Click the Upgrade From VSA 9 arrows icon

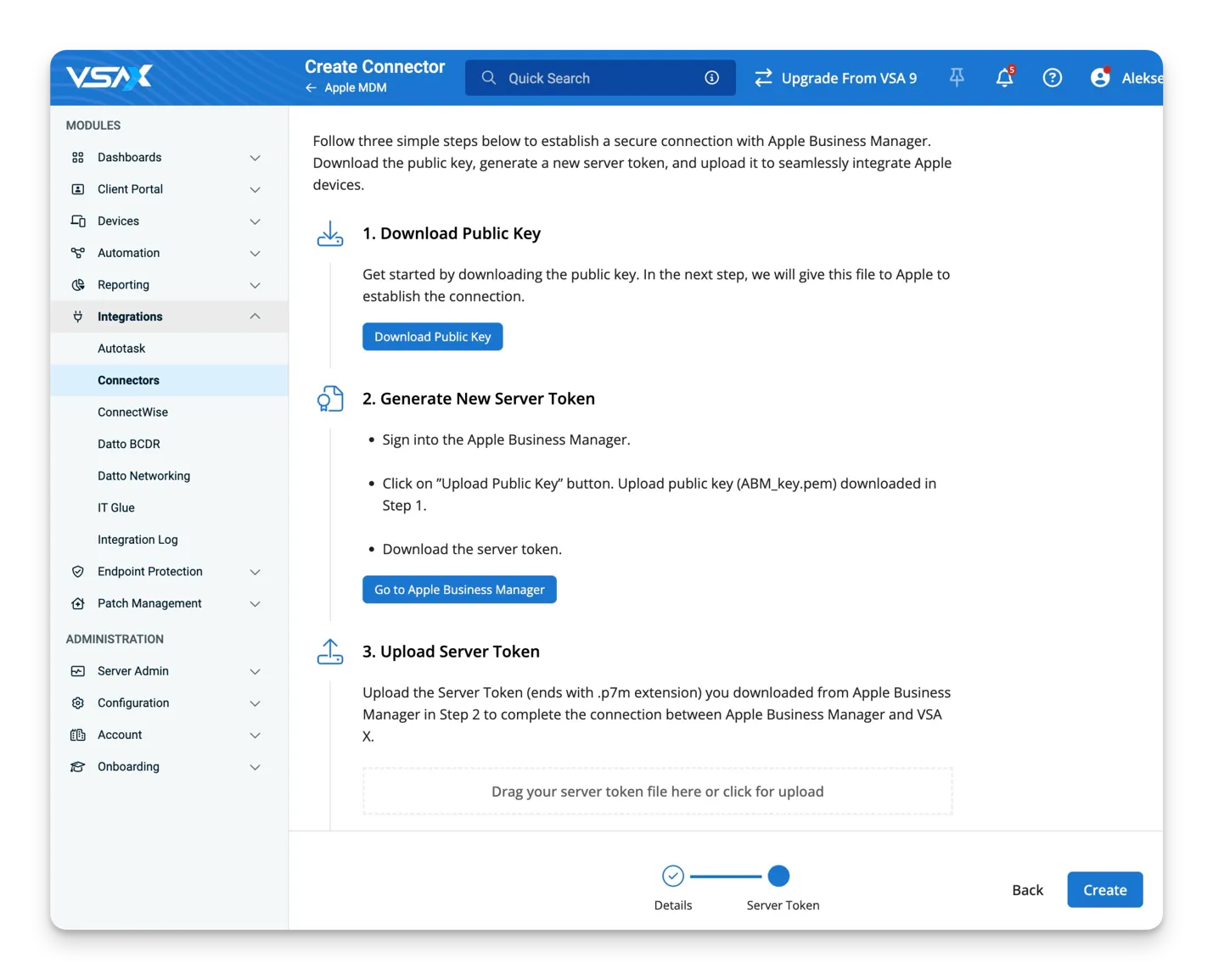(763, 78)
